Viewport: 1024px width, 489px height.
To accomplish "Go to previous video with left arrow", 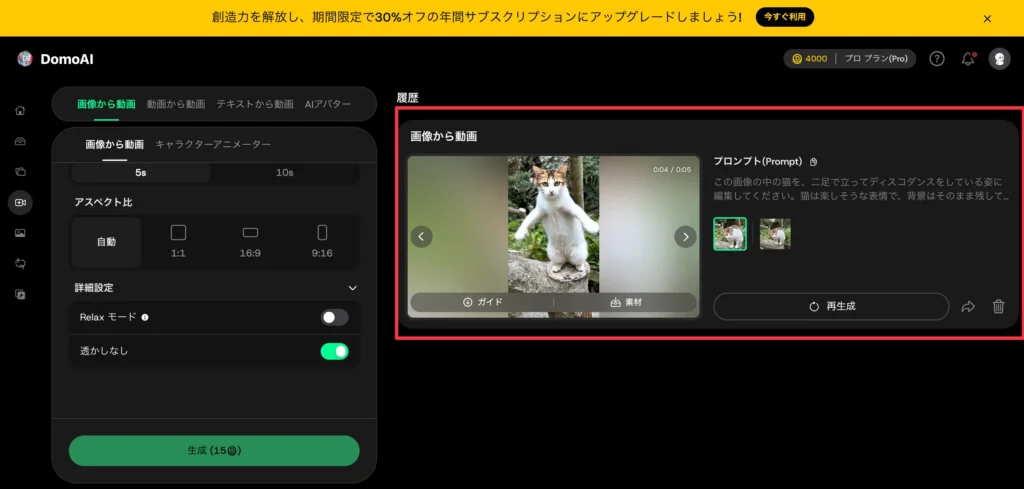I will [421, 236].
